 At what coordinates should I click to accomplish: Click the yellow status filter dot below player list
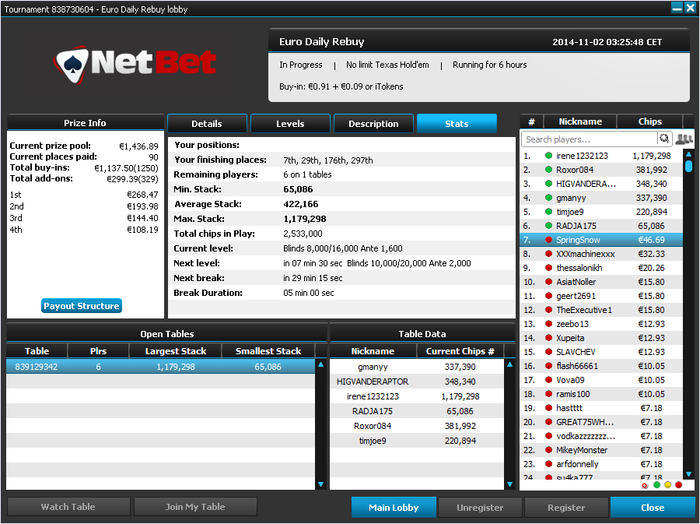(x=667, y=485)
